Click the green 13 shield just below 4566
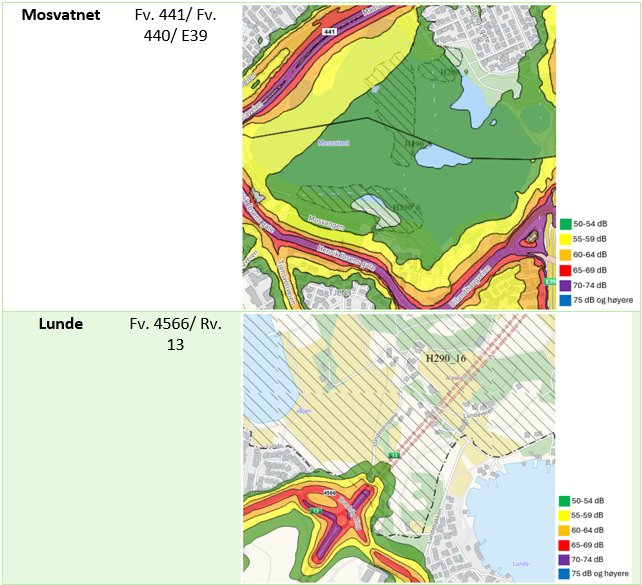This screenshot has height=585, width=642. (x=317, y=510)
